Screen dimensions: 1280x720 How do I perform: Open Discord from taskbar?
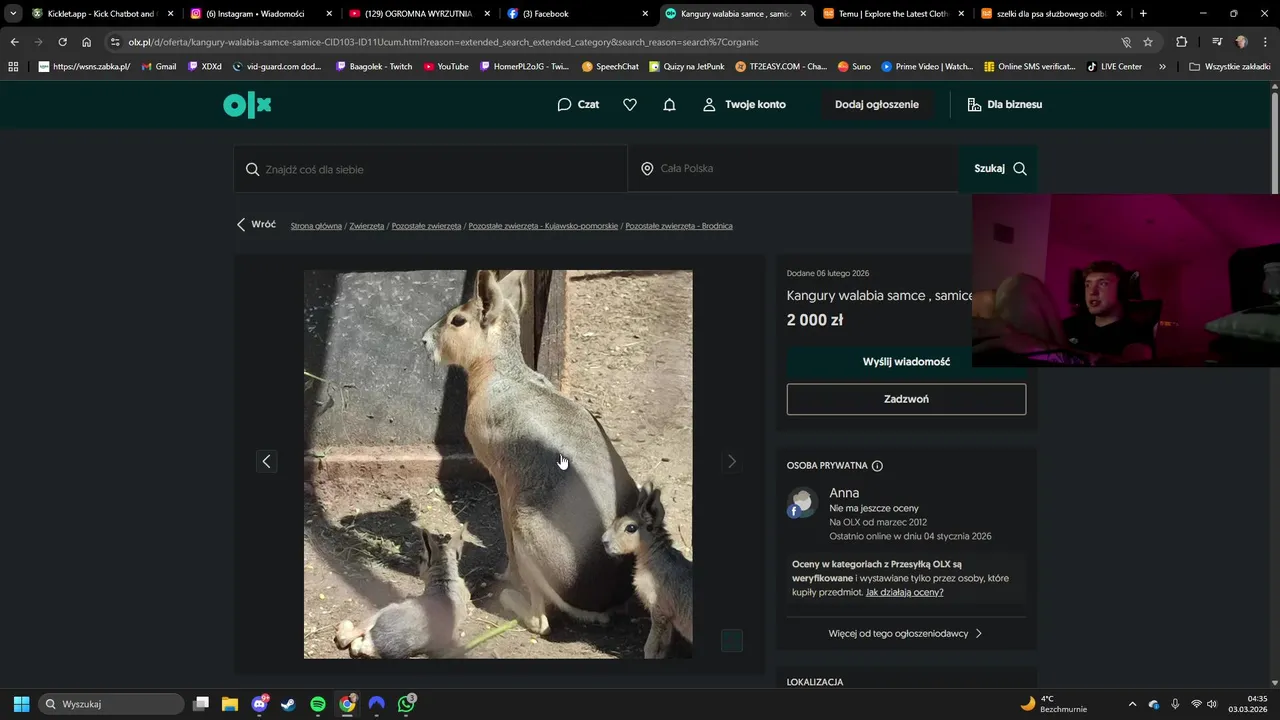[x=259, y=704]
